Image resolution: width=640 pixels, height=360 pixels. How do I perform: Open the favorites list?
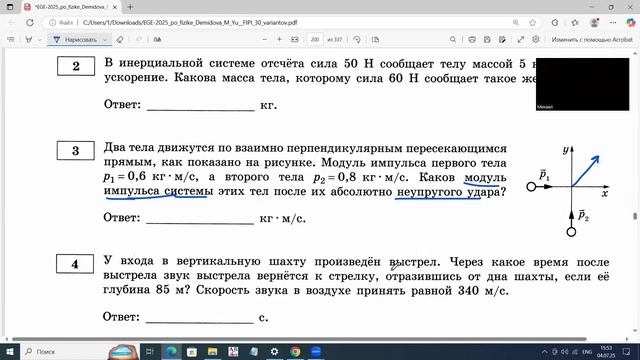[575, 23]
